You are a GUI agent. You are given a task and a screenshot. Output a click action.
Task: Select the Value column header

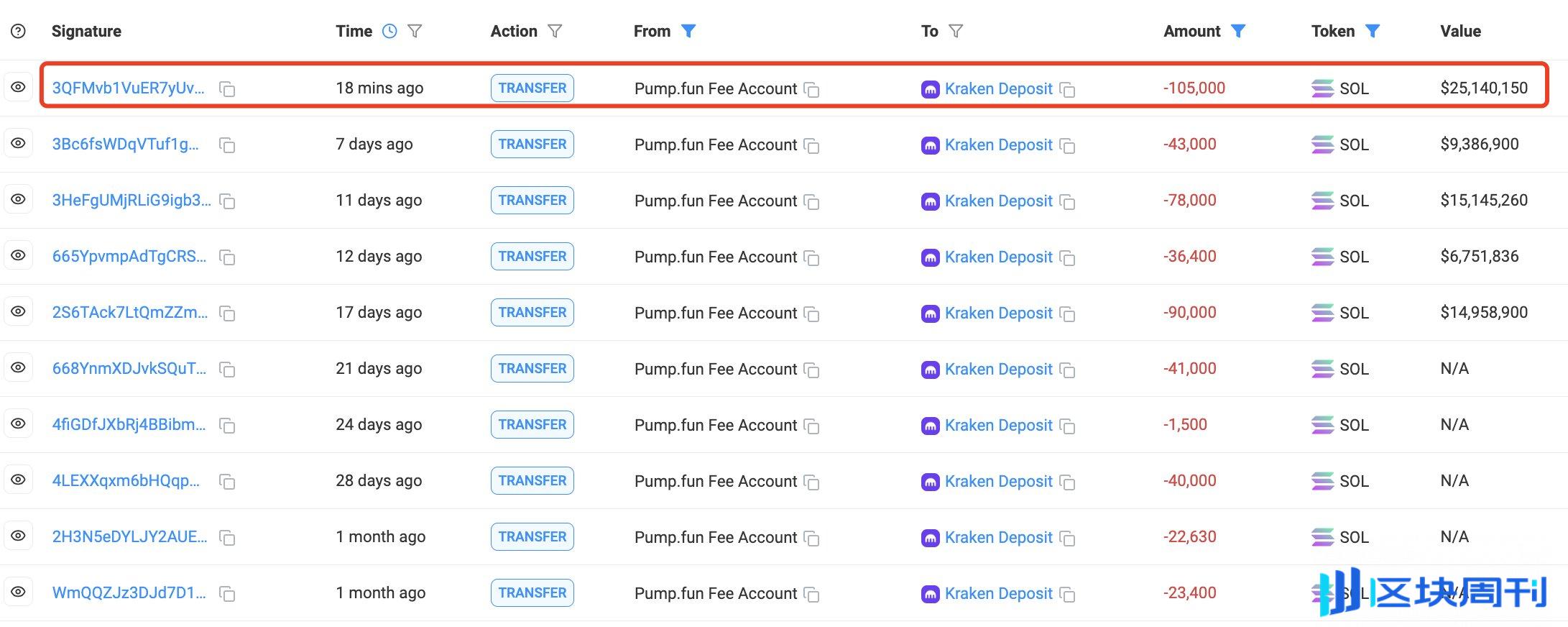(x=1460, y=31)
